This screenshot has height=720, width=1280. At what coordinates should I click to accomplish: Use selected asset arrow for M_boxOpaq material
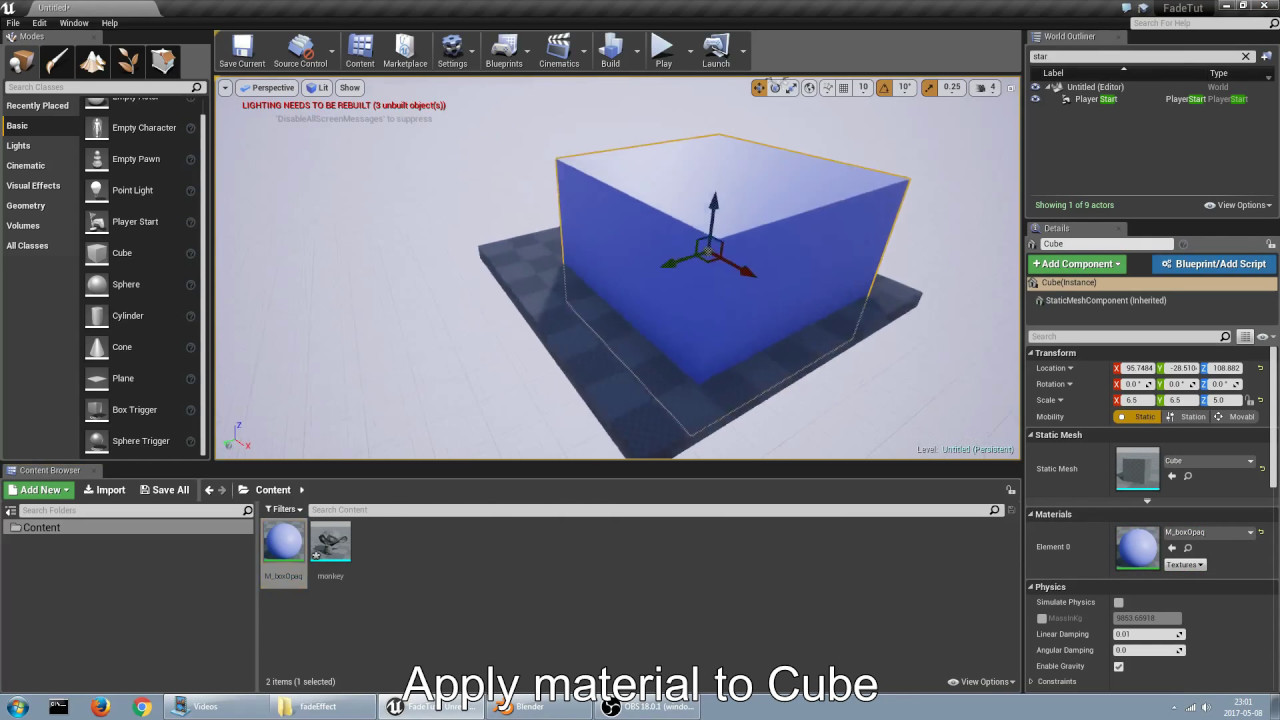[1172, 548]
